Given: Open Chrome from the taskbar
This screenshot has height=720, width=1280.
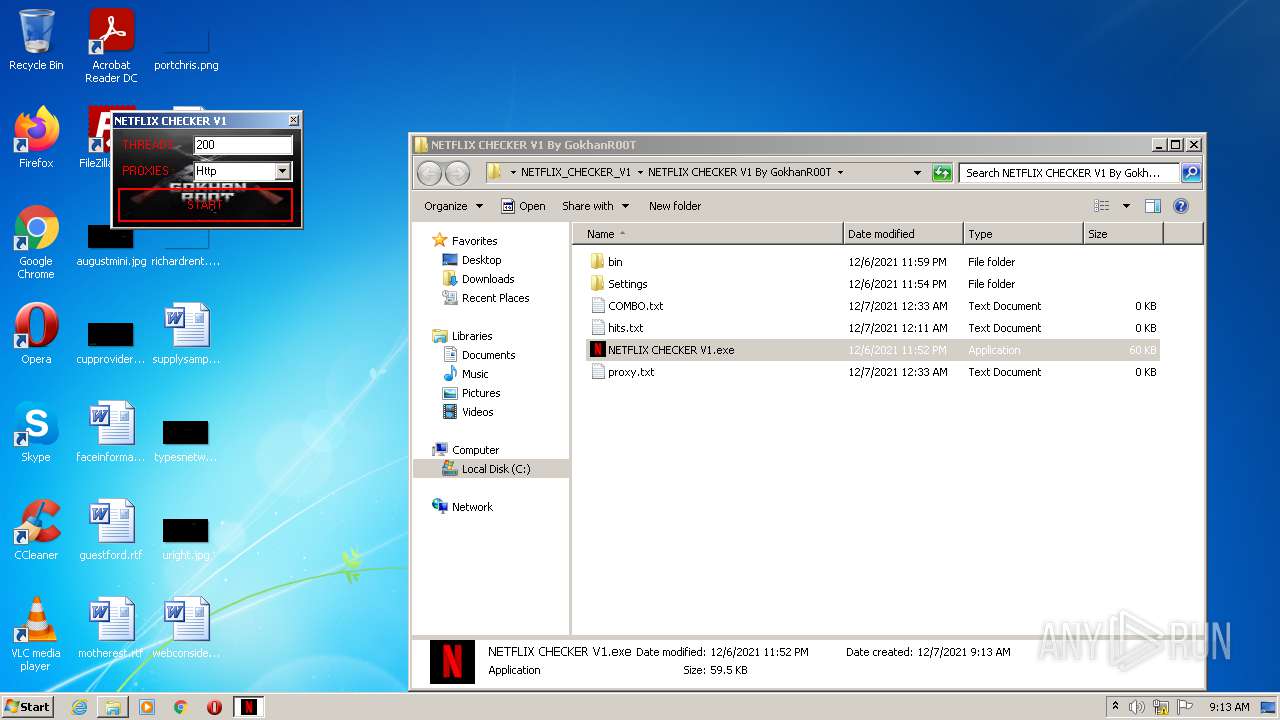Looking at the screenshot, I should point(181,707).
